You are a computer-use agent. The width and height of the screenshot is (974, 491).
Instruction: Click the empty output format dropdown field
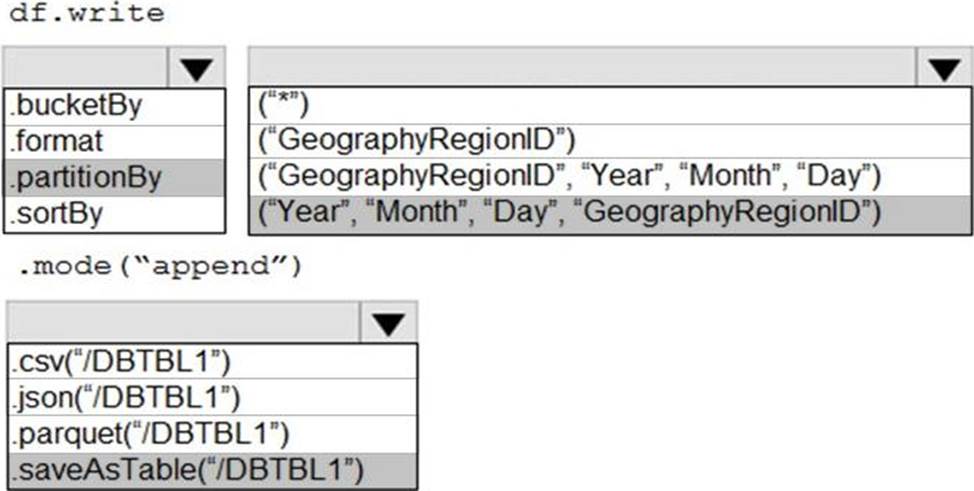click(x=183, y=324)
